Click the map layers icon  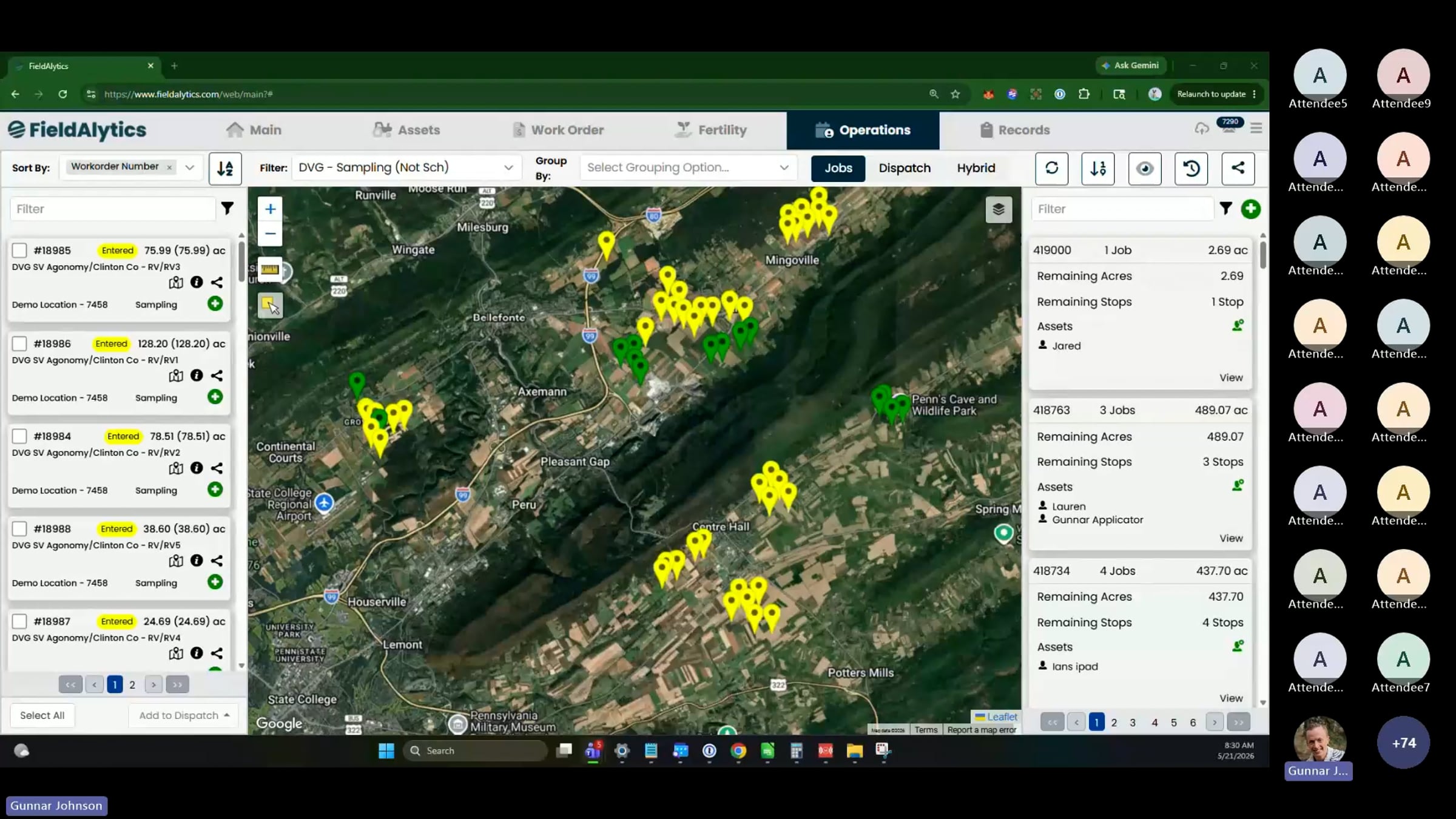click(999, 210)
